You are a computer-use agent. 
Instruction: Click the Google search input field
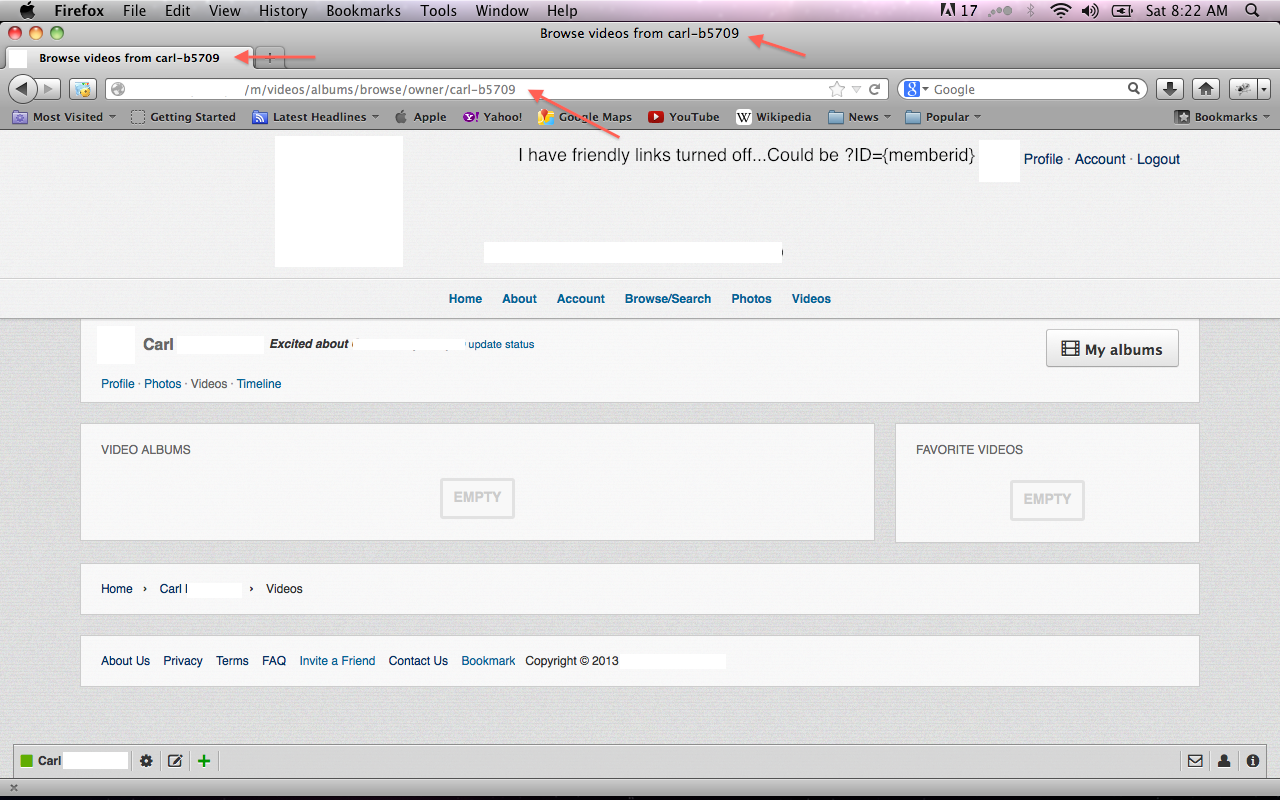click(1025, 89)
